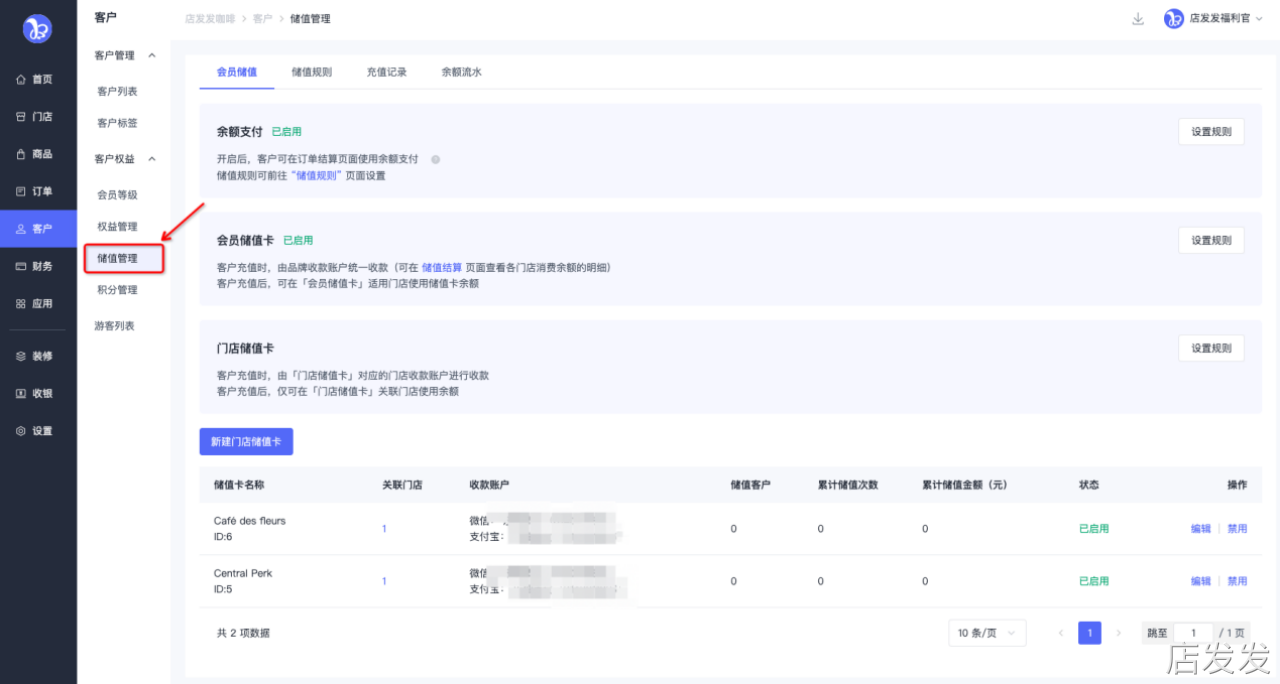The image size is (1280, 684).
Task: Open the 收银 cashier icon
Action: (21, 394)
